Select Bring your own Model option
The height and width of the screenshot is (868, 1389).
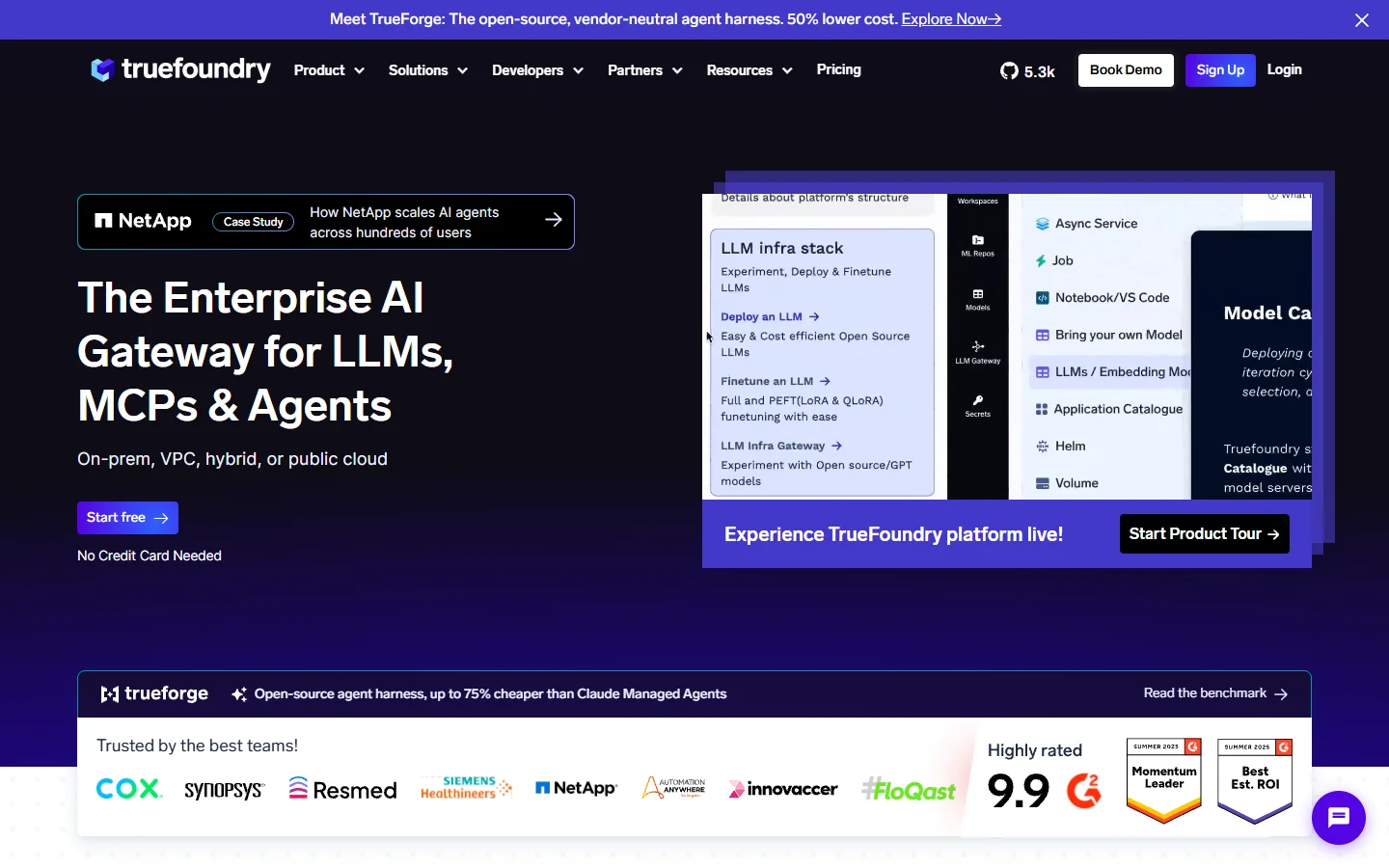(1109, 335)
